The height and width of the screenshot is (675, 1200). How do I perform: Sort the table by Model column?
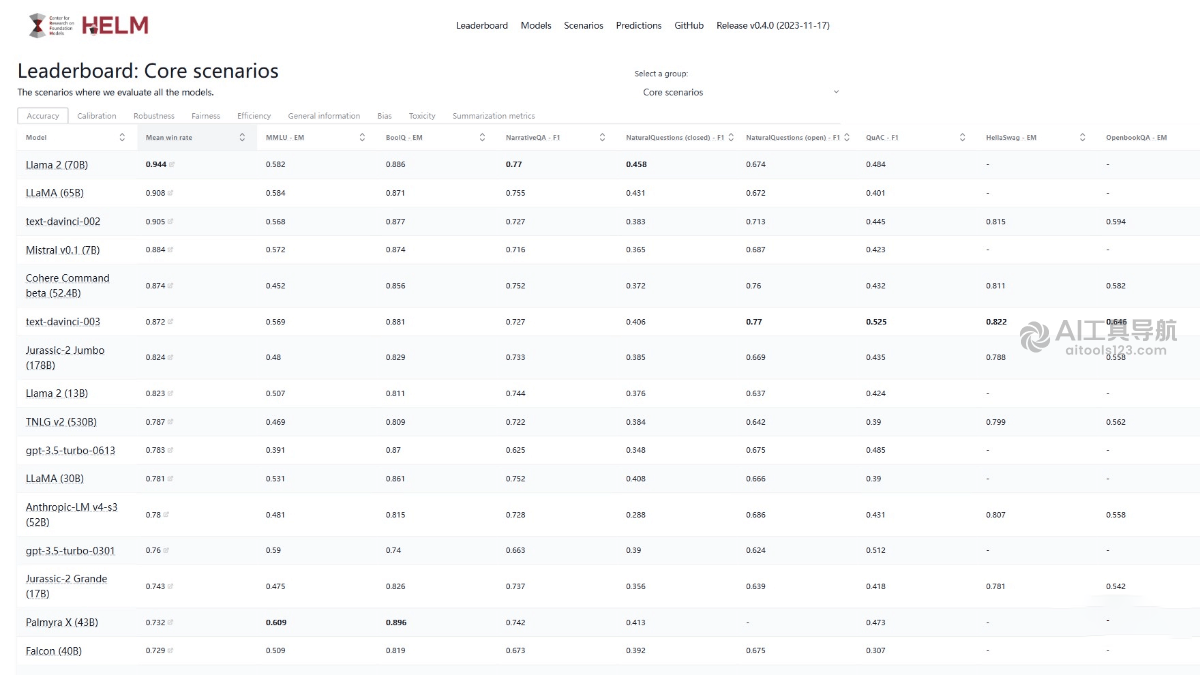pyautogui.click(x=122, y=137)
